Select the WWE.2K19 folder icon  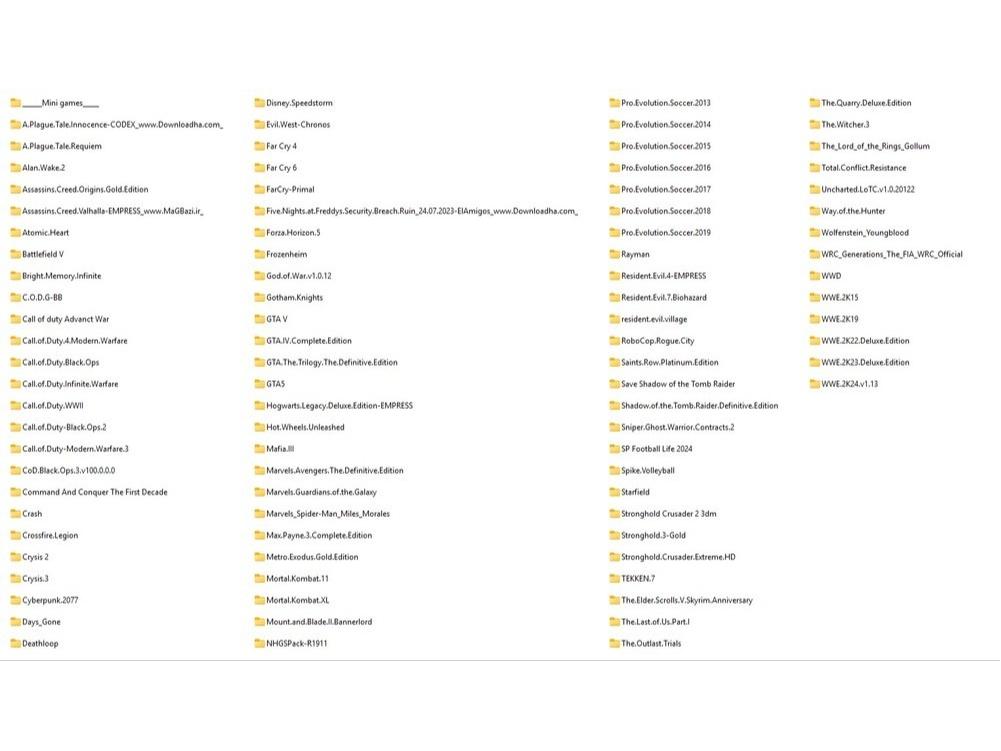pyautogui.click(x=815, y=320)
